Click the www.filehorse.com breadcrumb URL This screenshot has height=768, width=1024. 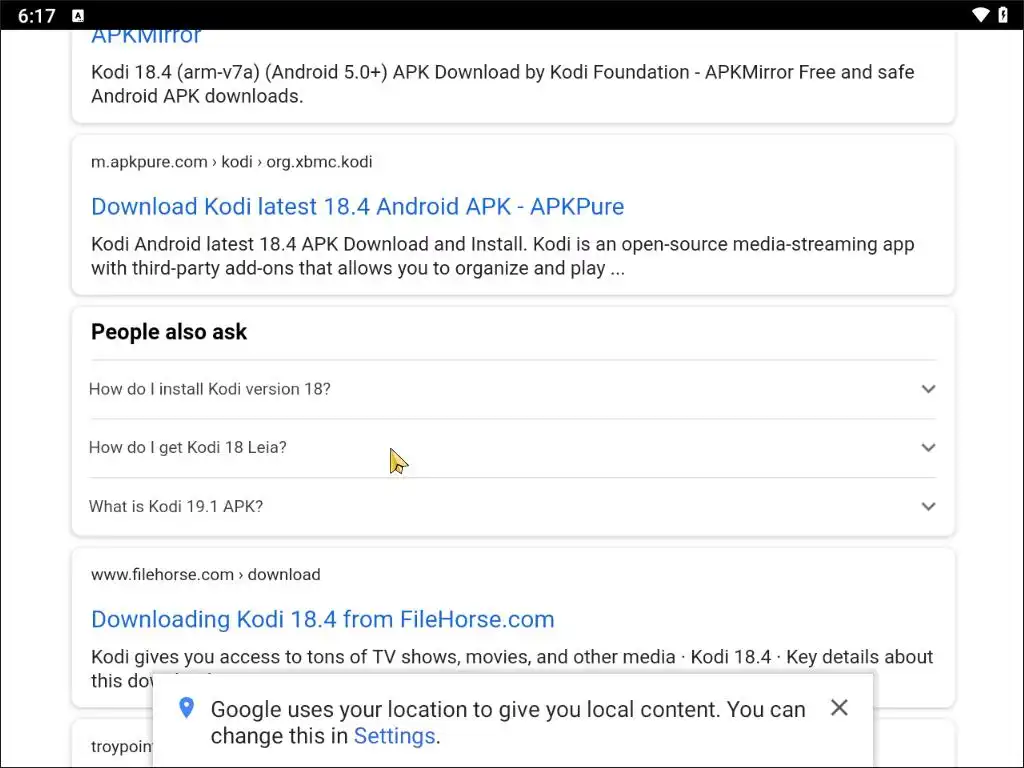tap(205, 575)
